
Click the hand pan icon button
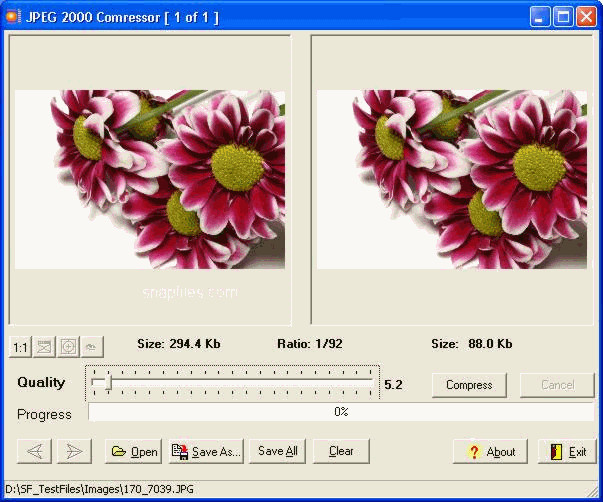pyautogui.click(x=92, y=347)
